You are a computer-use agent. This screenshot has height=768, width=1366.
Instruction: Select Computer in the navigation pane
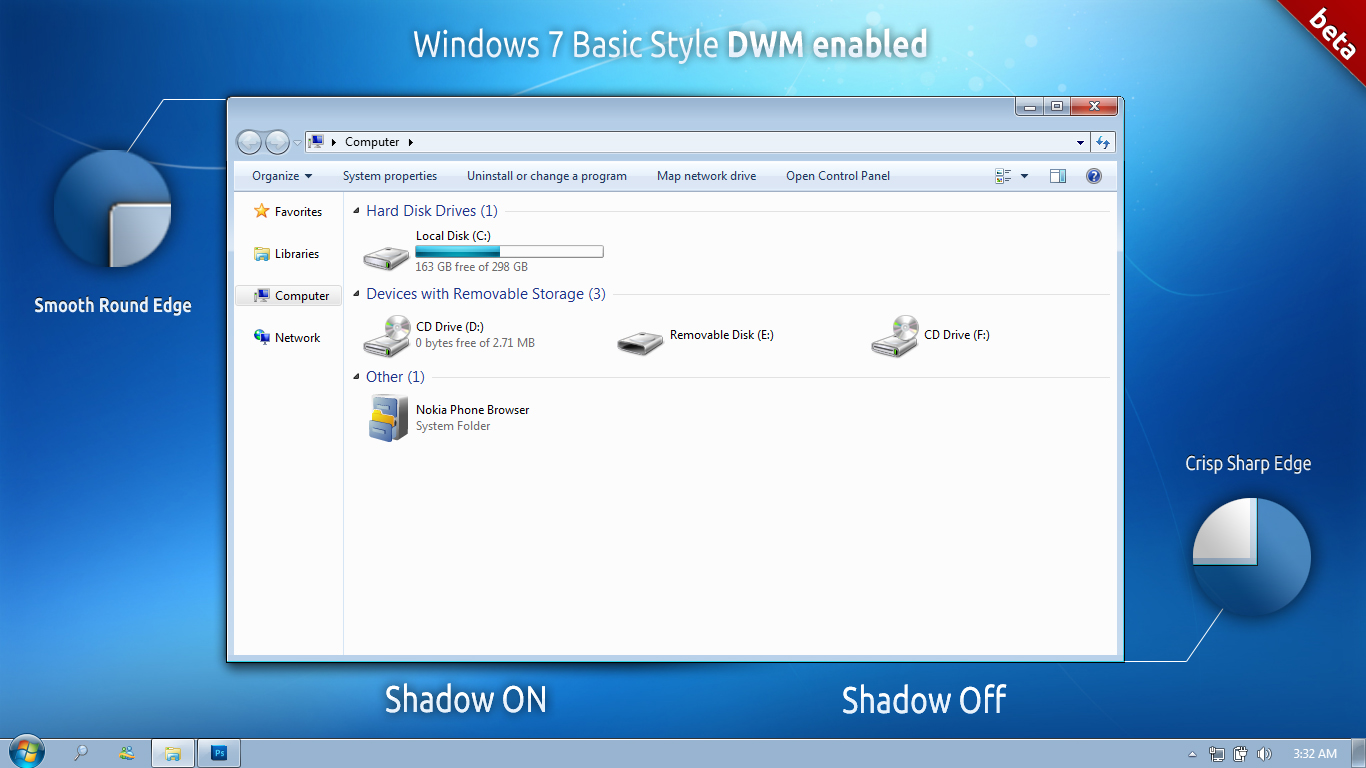pos(288,296)
